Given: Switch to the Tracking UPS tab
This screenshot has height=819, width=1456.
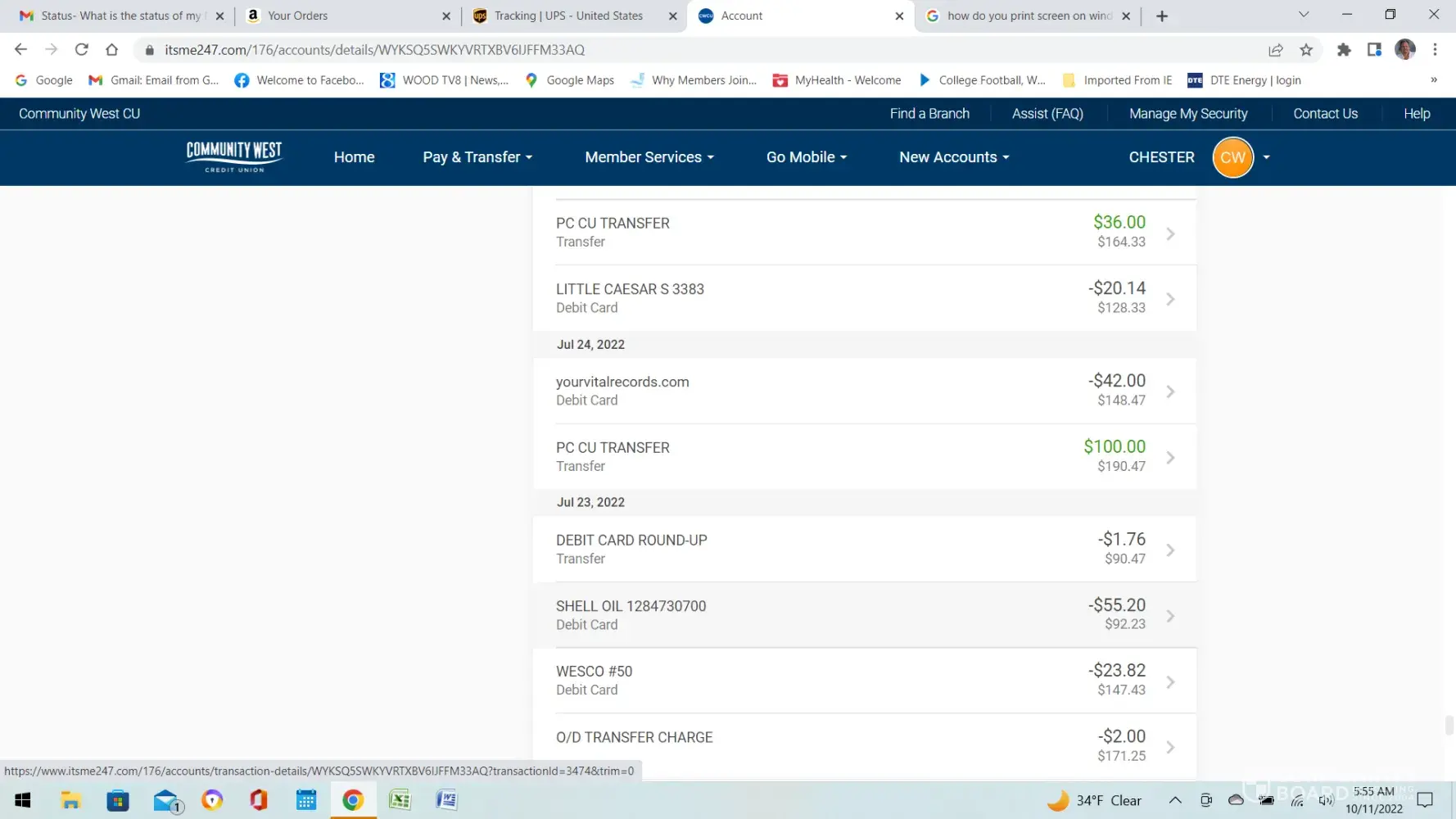Looking at the screenshot, I should click(568, 16).
